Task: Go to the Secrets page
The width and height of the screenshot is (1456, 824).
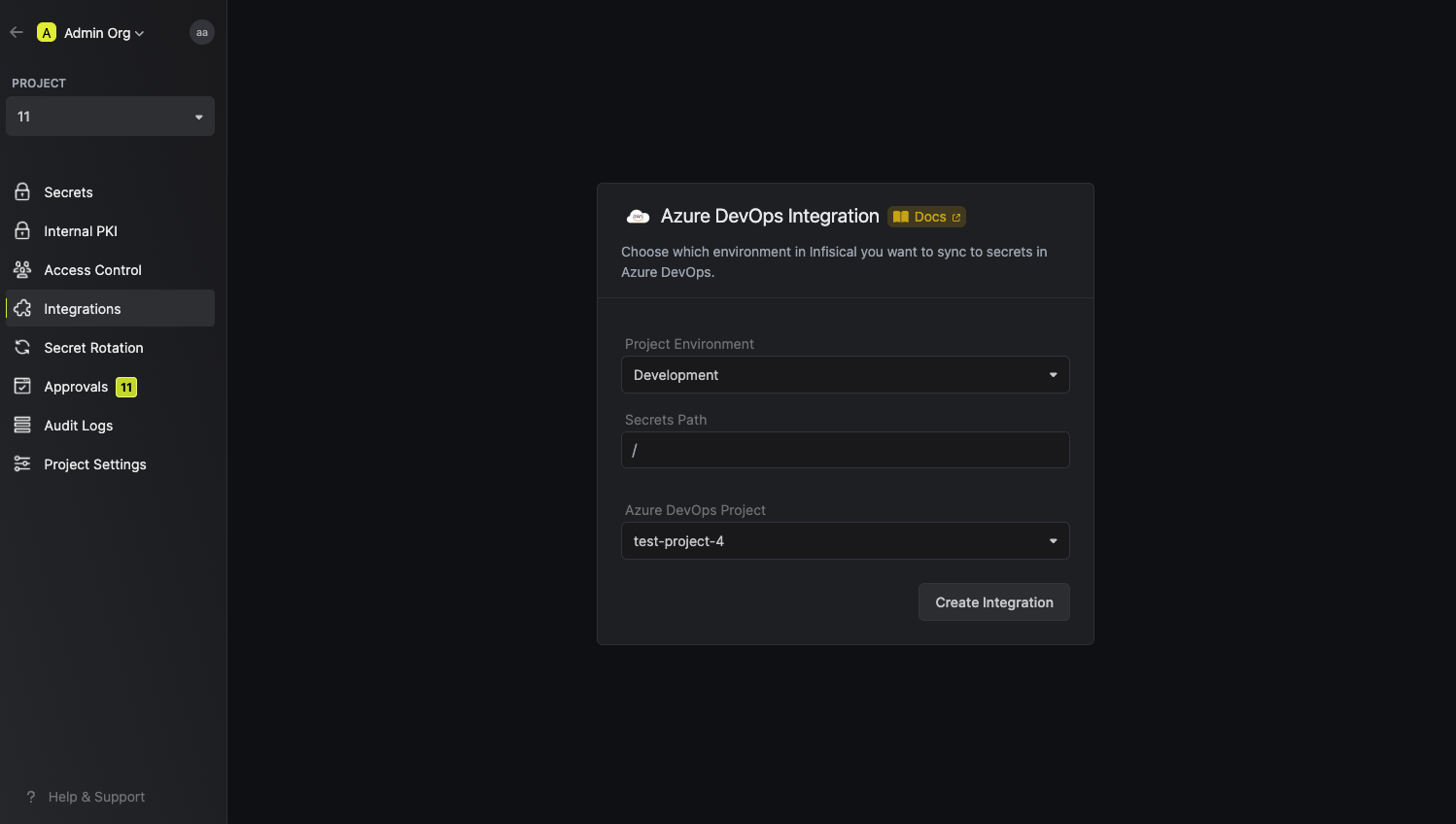Action: tap(110, 191)
